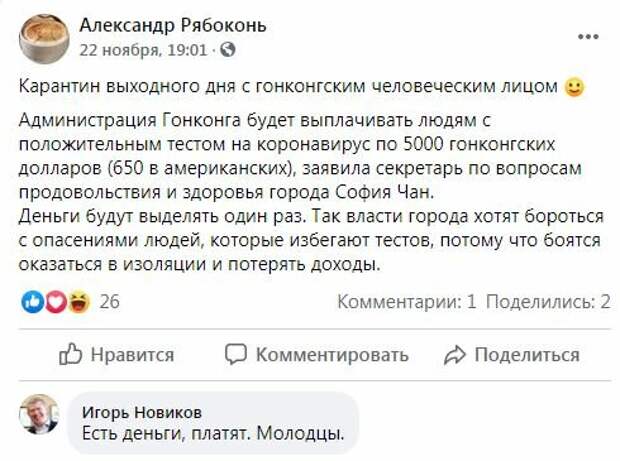Click the red heart reaction icon
620x461 pixels.
54,301
